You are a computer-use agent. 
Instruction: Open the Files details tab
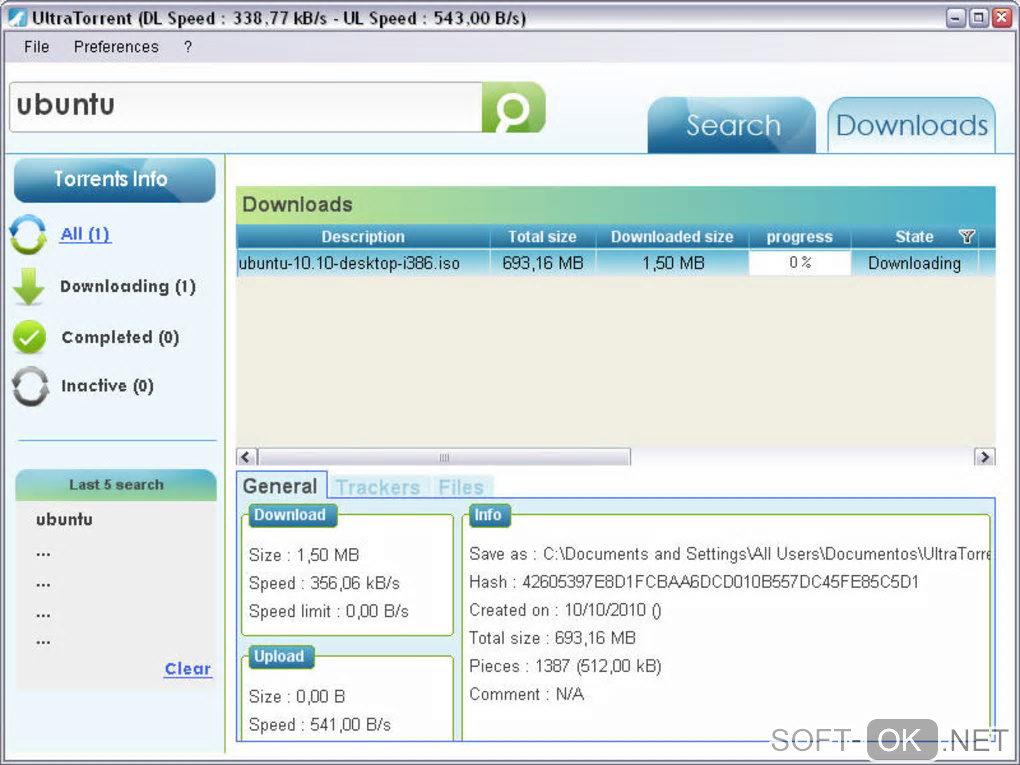(461, 487)
